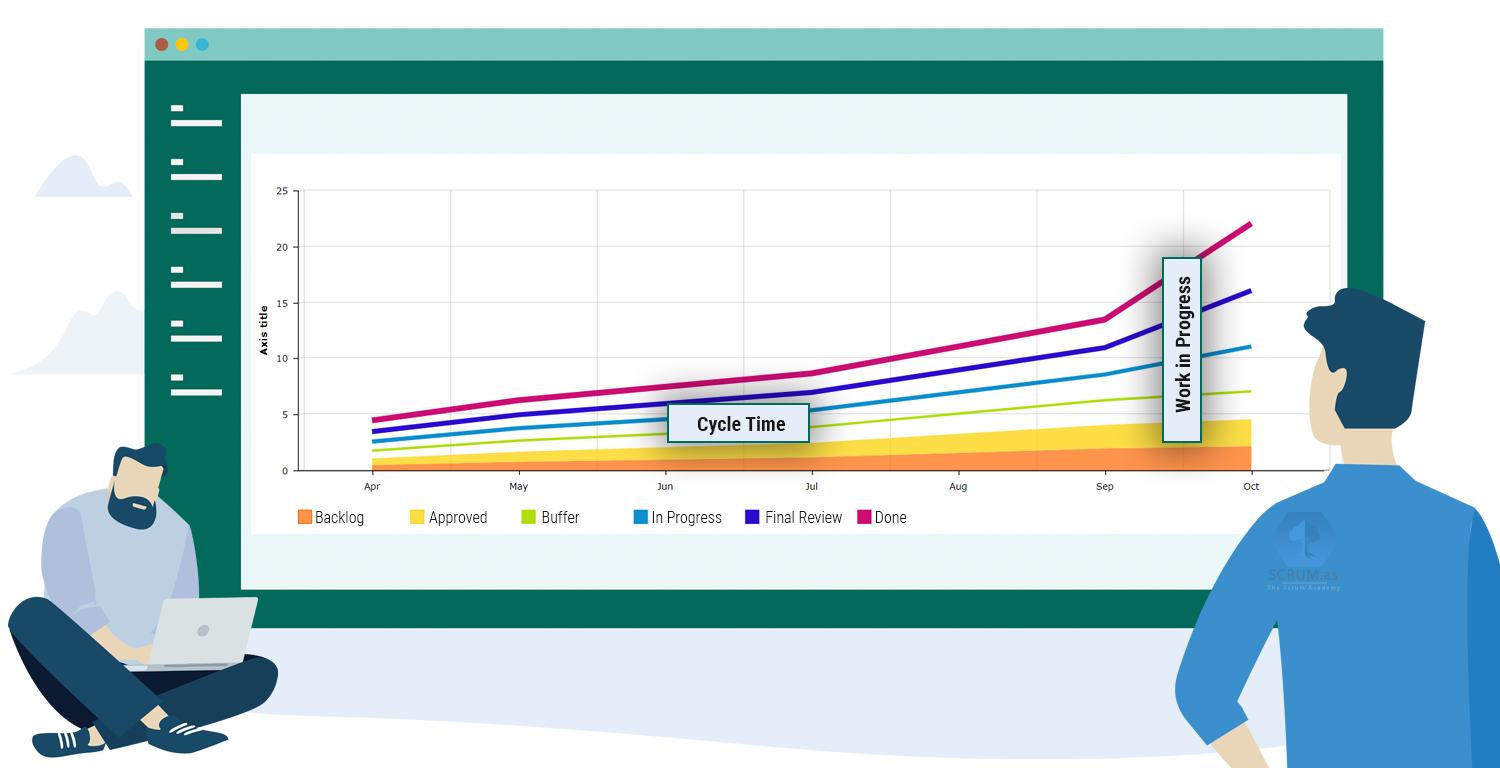Click the Jul x-axis label
The image size is (1500, 768).
811,487
